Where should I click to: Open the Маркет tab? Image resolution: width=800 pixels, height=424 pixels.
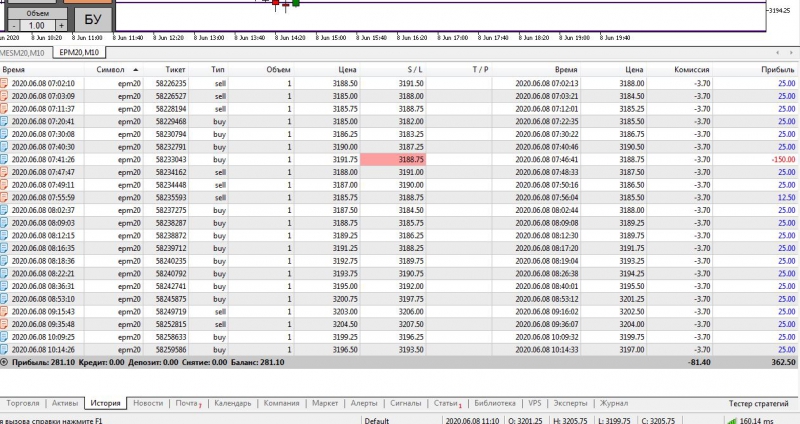pos(325,403)
